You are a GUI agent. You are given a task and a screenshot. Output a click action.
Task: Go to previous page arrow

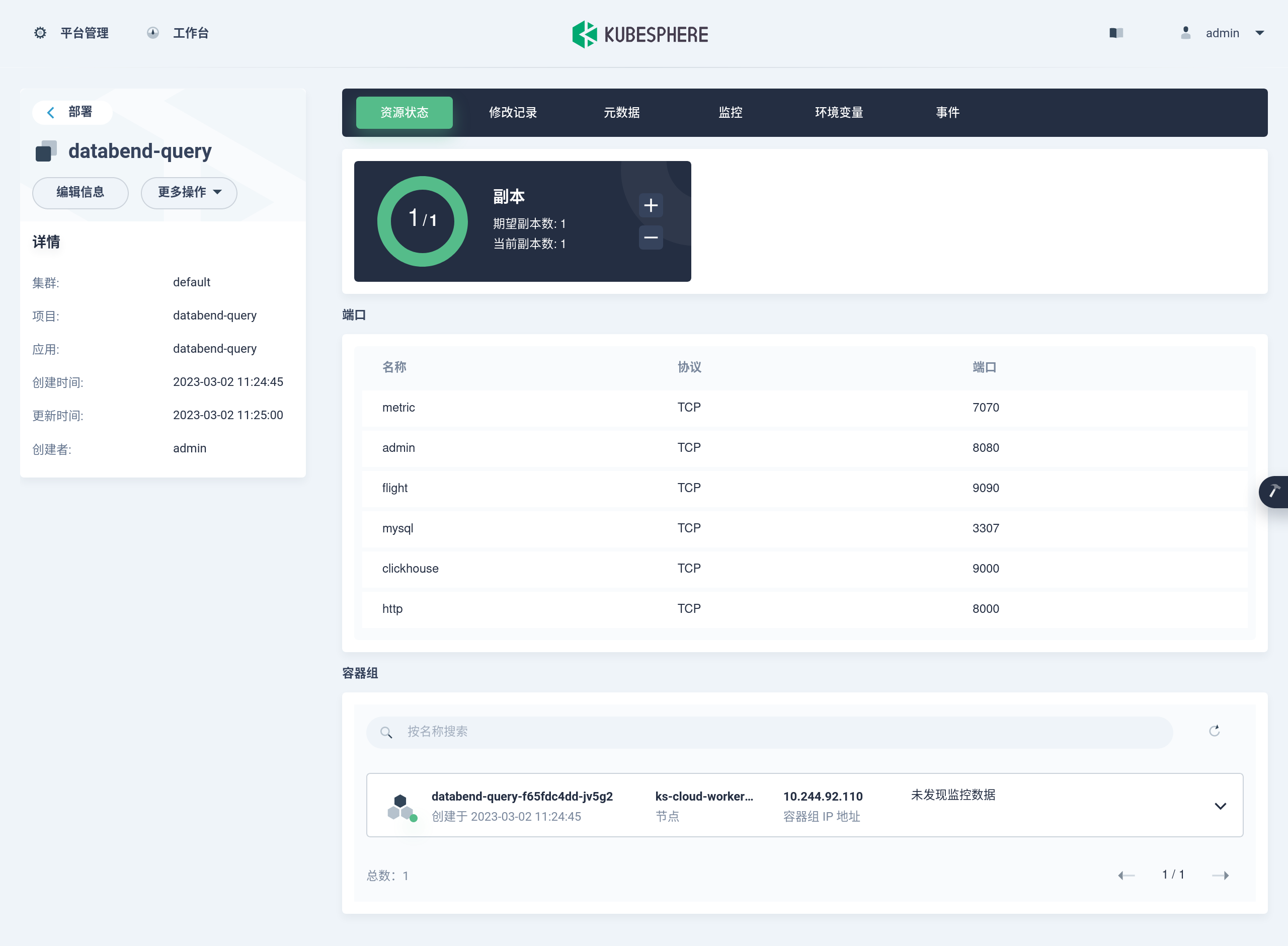tap(1125, 875)
